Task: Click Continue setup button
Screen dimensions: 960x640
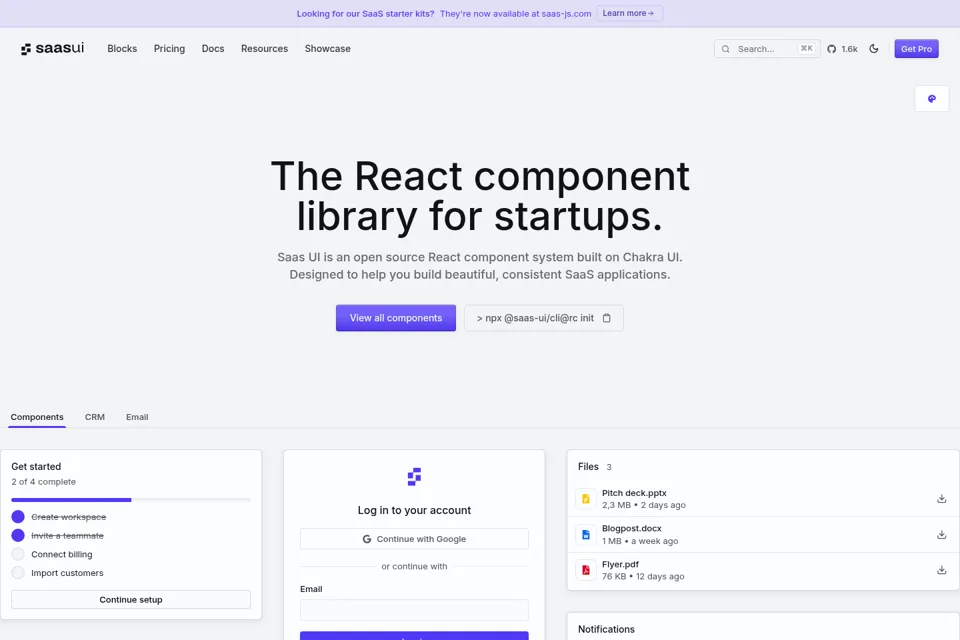Action: pos(131,600)
